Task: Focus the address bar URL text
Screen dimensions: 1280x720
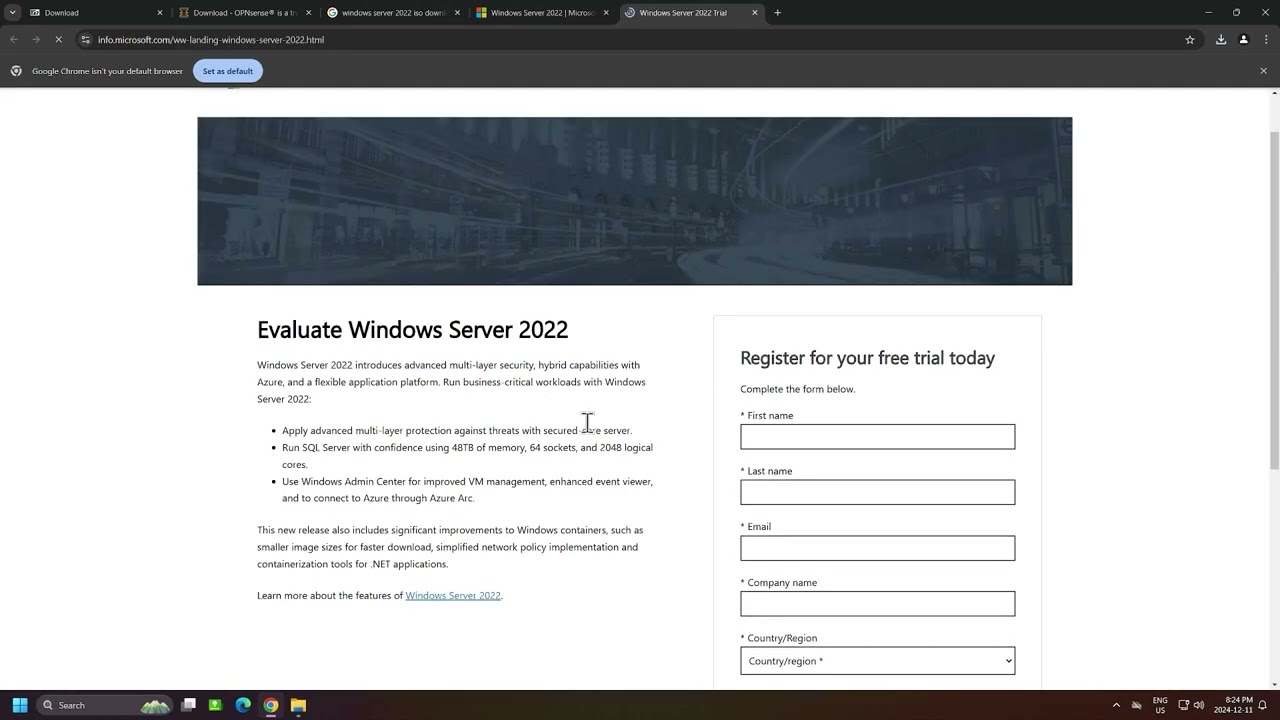Action: [211, 40]
